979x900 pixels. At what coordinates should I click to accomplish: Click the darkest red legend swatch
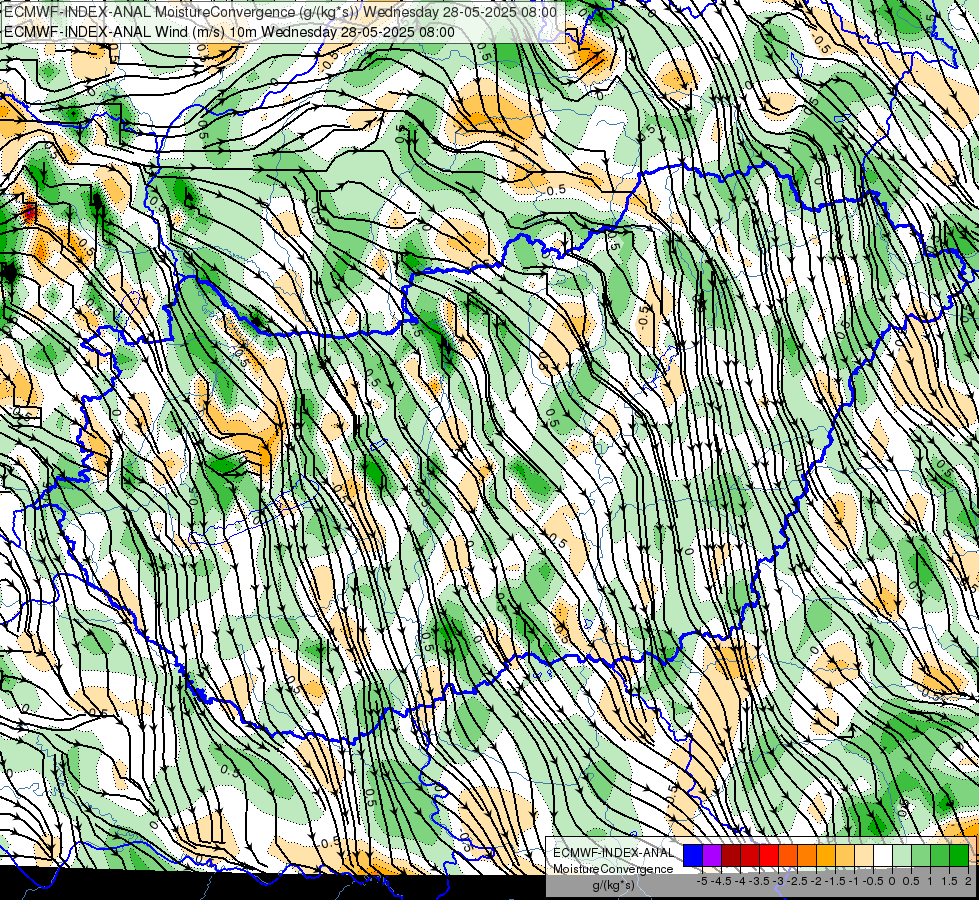[x=731, y=856]
